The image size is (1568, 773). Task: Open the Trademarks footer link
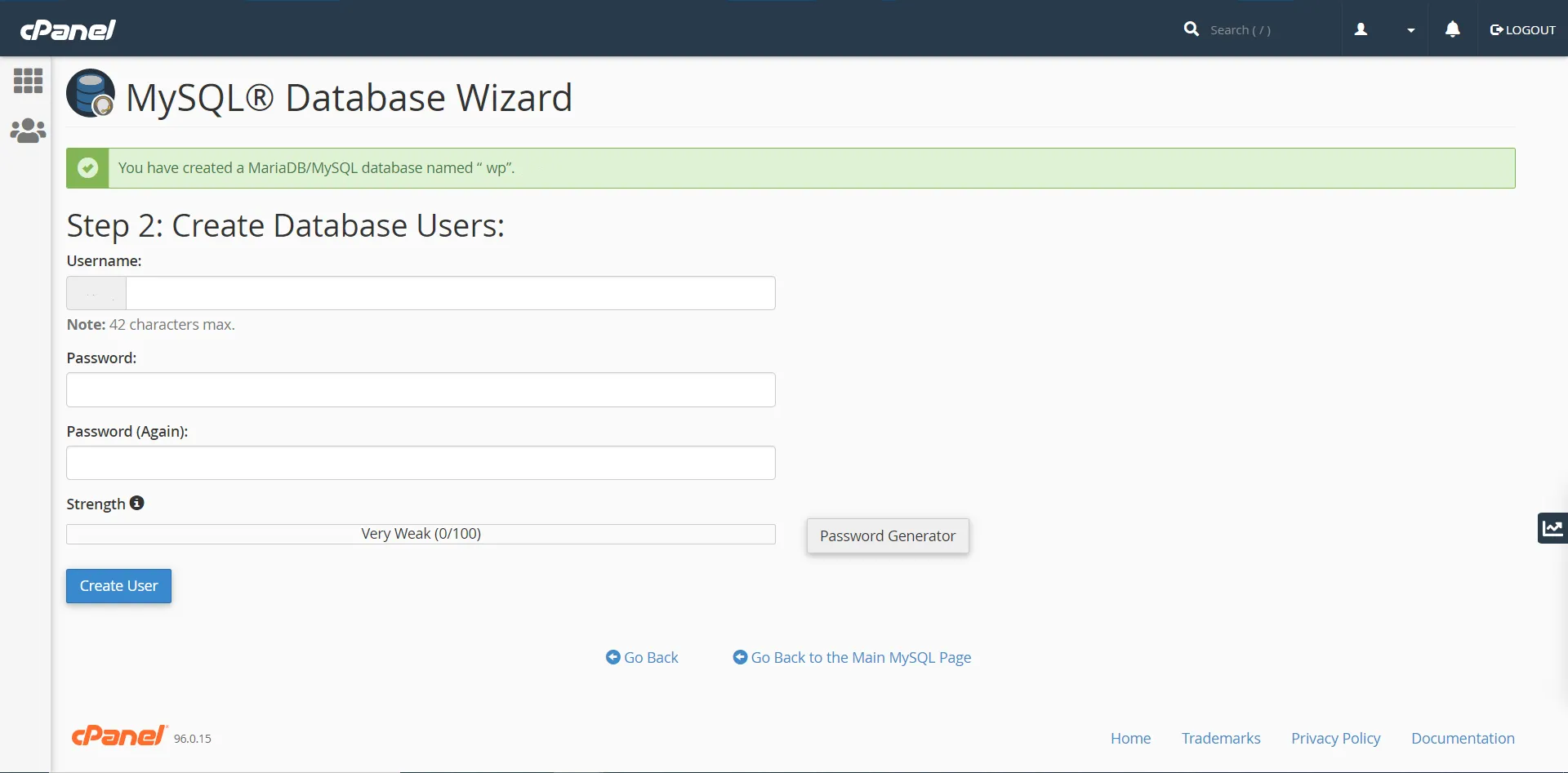tap(1221, 738)
